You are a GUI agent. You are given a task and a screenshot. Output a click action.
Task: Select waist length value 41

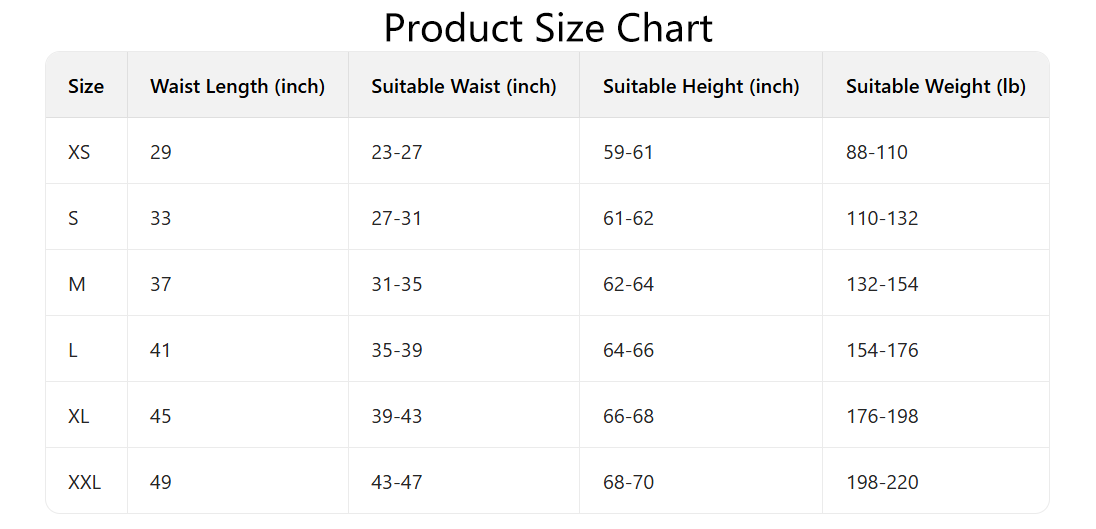(x=161, y=351)
